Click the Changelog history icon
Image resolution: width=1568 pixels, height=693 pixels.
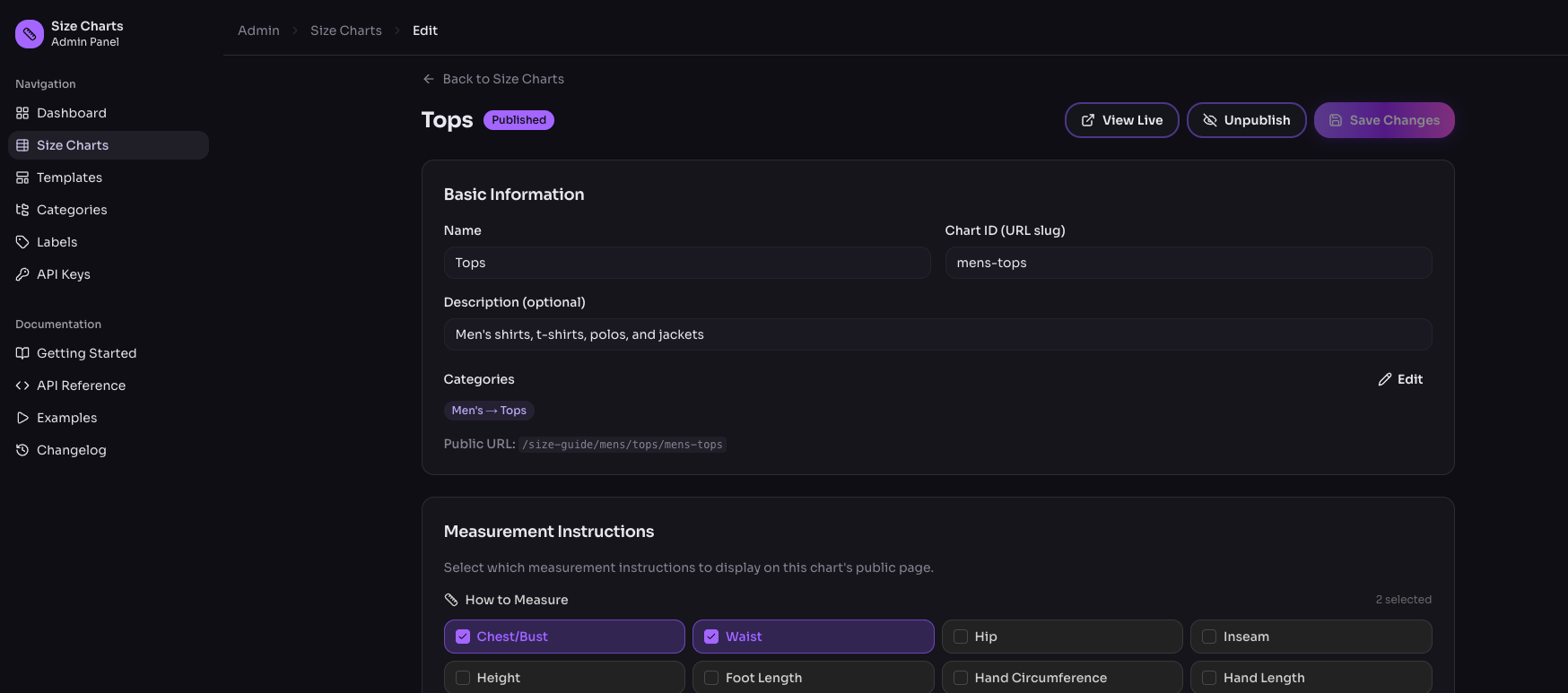[x=22, y=450]
